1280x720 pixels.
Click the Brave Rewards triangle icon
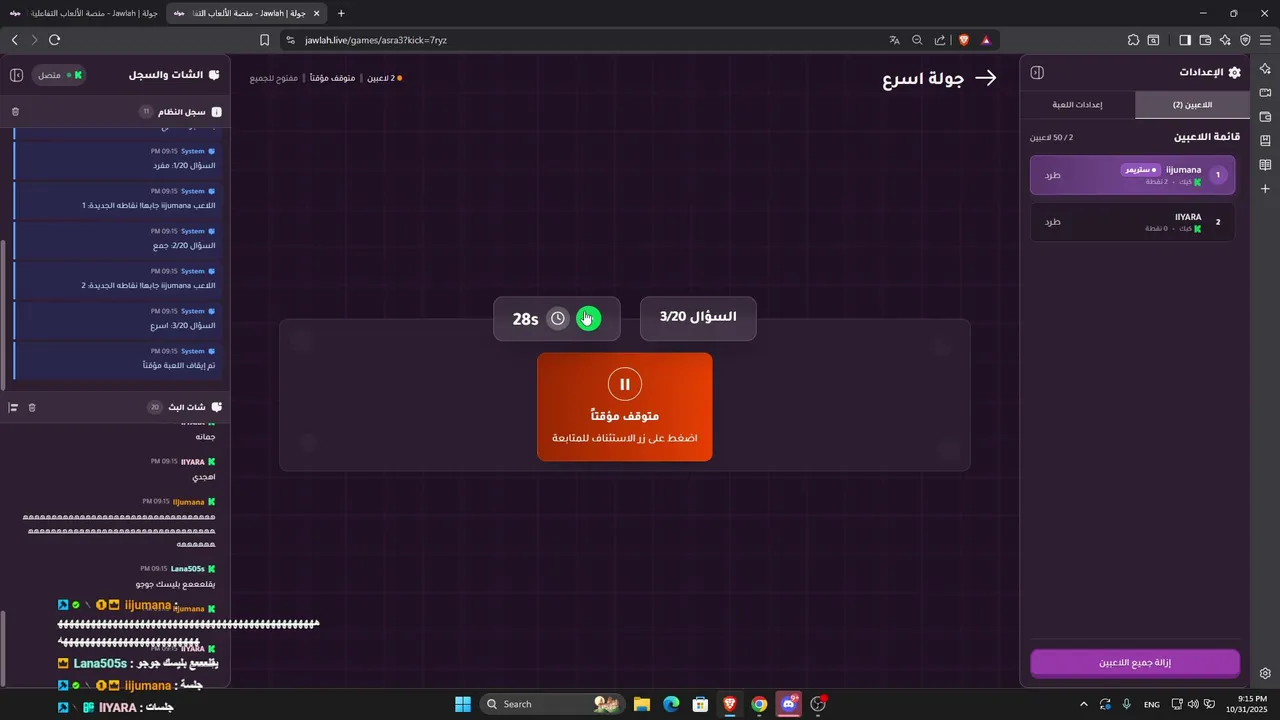[x=986, y=40]
